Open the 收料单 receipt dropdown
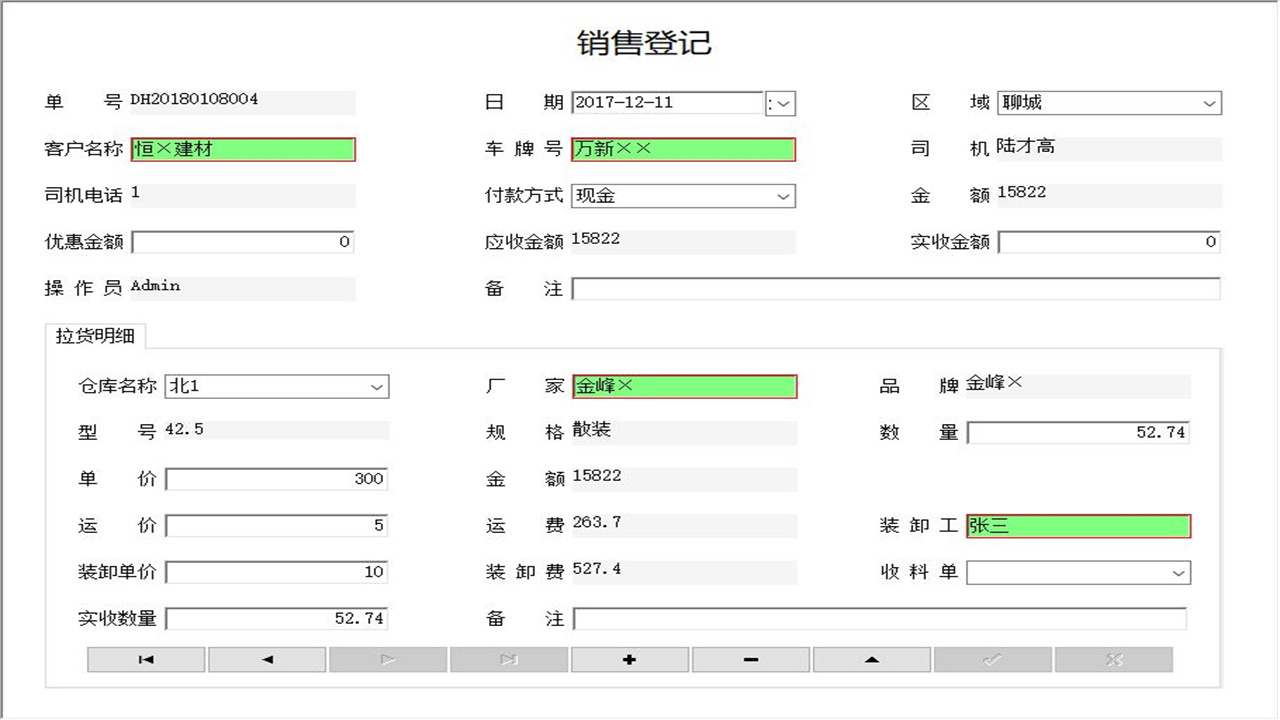This screenshot has height=720, width=1280. [x=1180, y=572]
